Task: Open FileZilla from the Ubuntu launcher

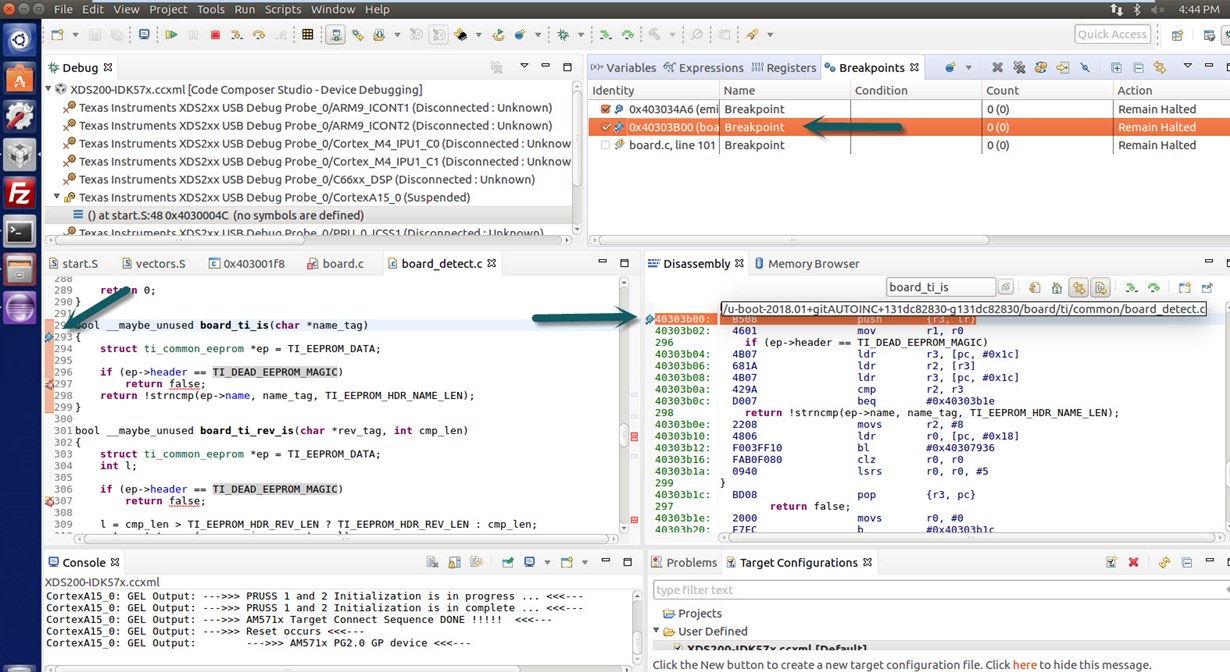Action: pyautogui.click(x=20, y=193)
